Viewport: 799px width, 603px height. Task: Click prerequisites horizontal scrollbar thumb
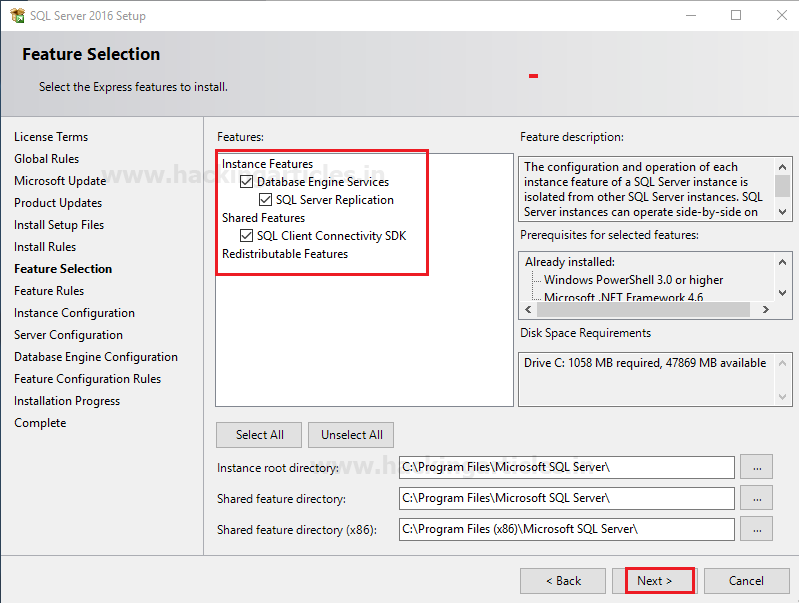pos(644,309)
